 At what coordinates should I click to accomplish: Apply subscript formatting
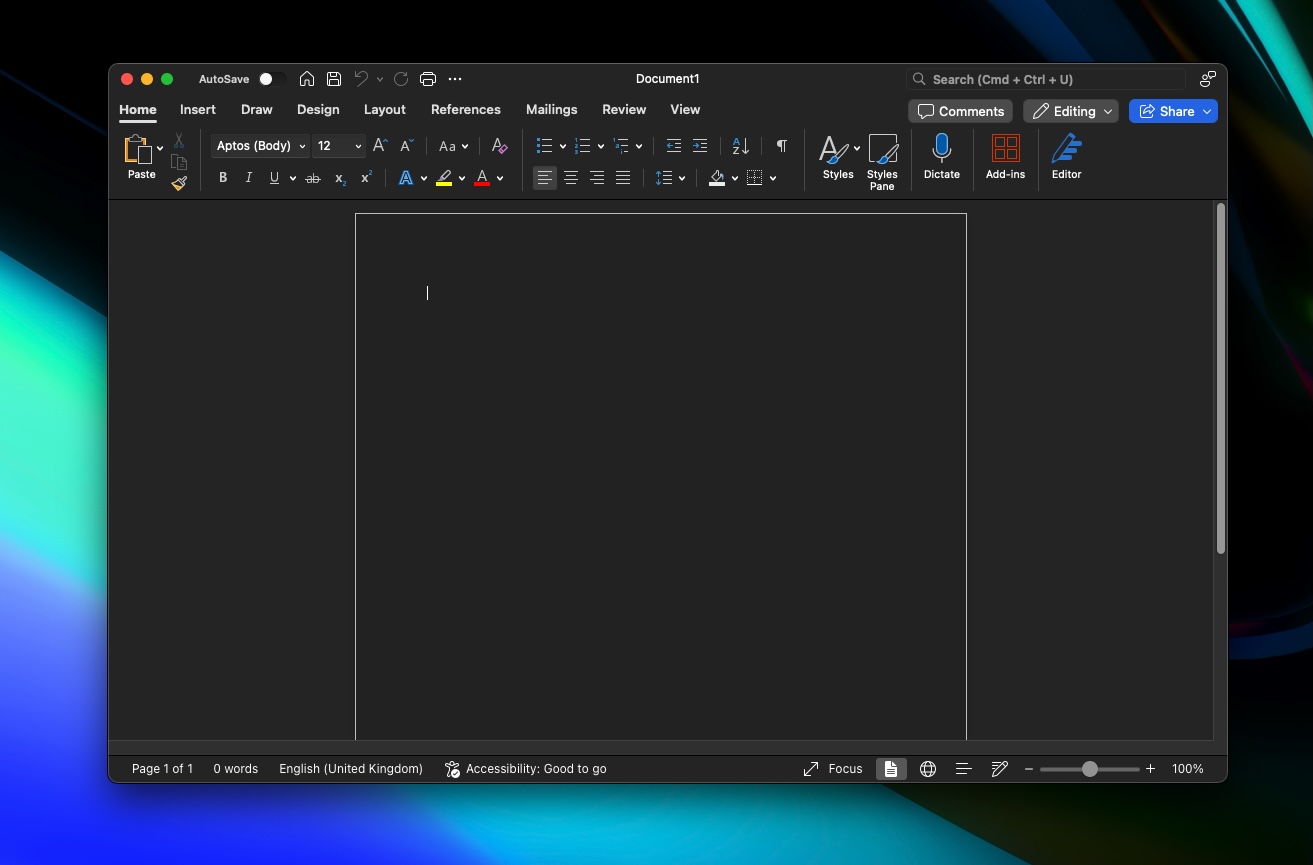tap(338, 177)
